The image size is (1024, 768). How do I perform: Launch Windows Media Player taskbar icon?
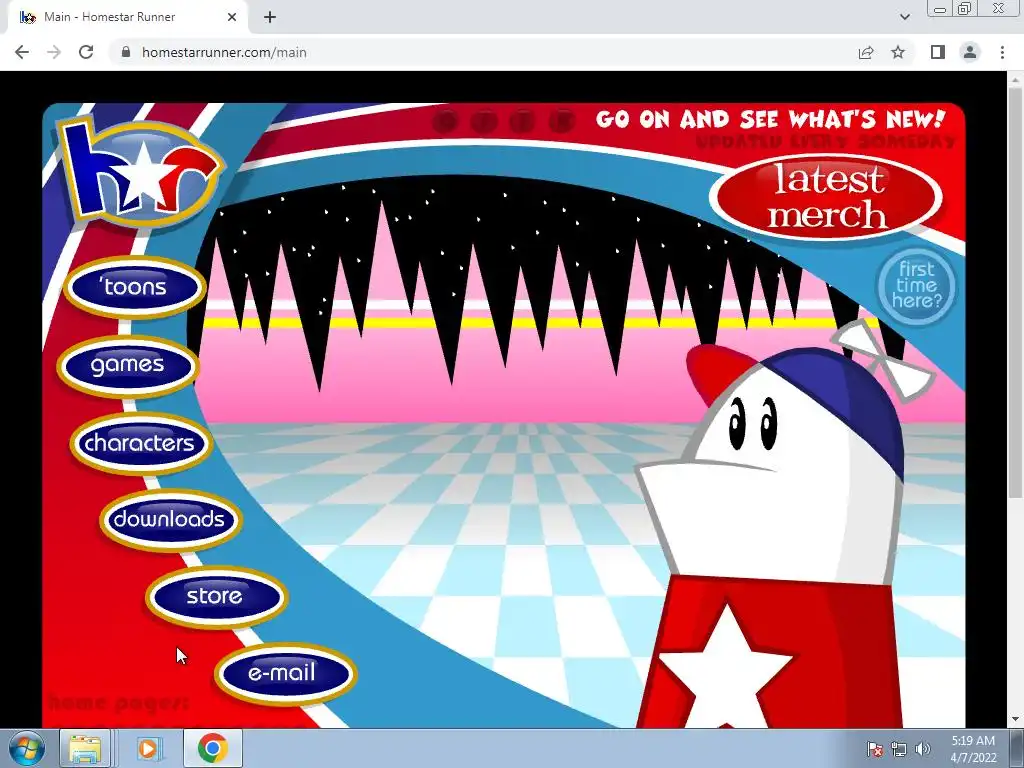[150, 748]
